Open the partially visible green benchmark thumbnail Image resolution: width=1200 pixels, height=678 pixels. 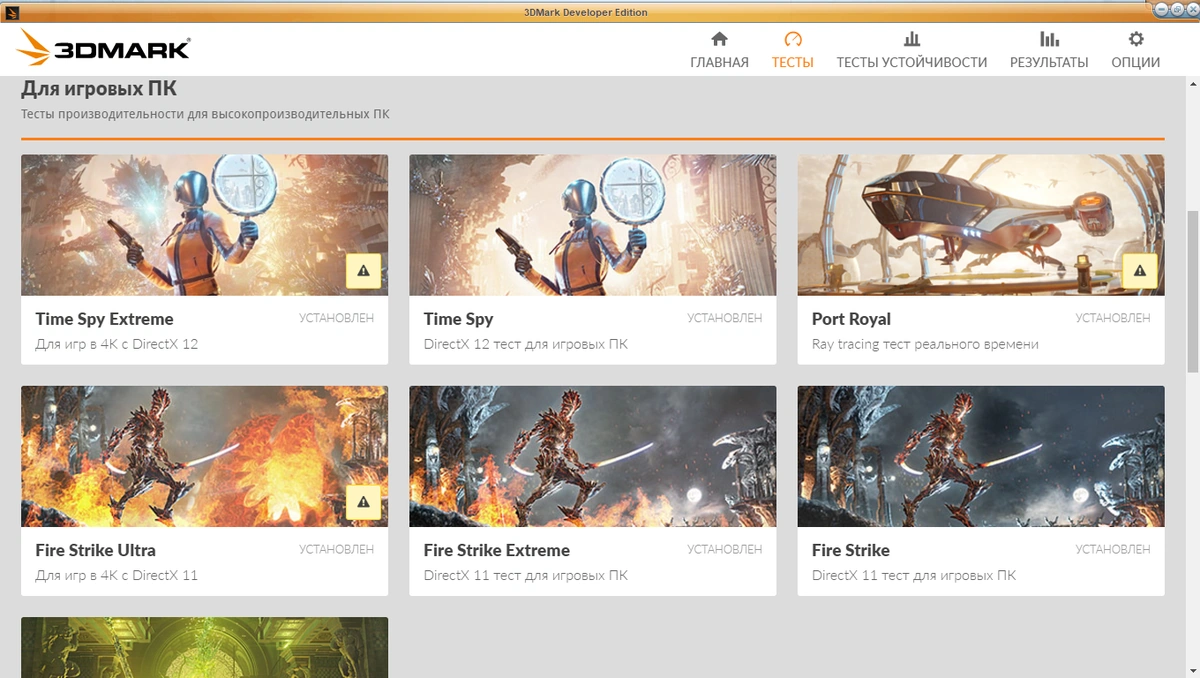click(204, 647)
